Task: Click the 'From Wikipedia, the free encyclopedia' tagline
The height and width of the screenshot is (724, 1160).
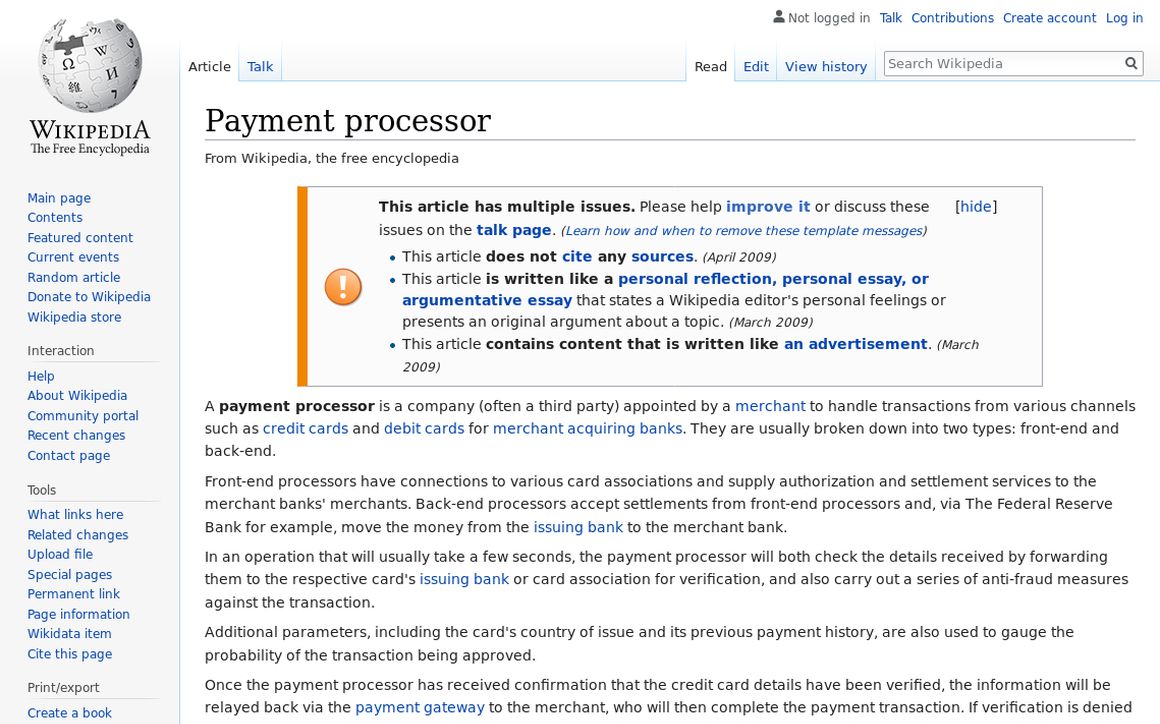Action: point(331,158)
